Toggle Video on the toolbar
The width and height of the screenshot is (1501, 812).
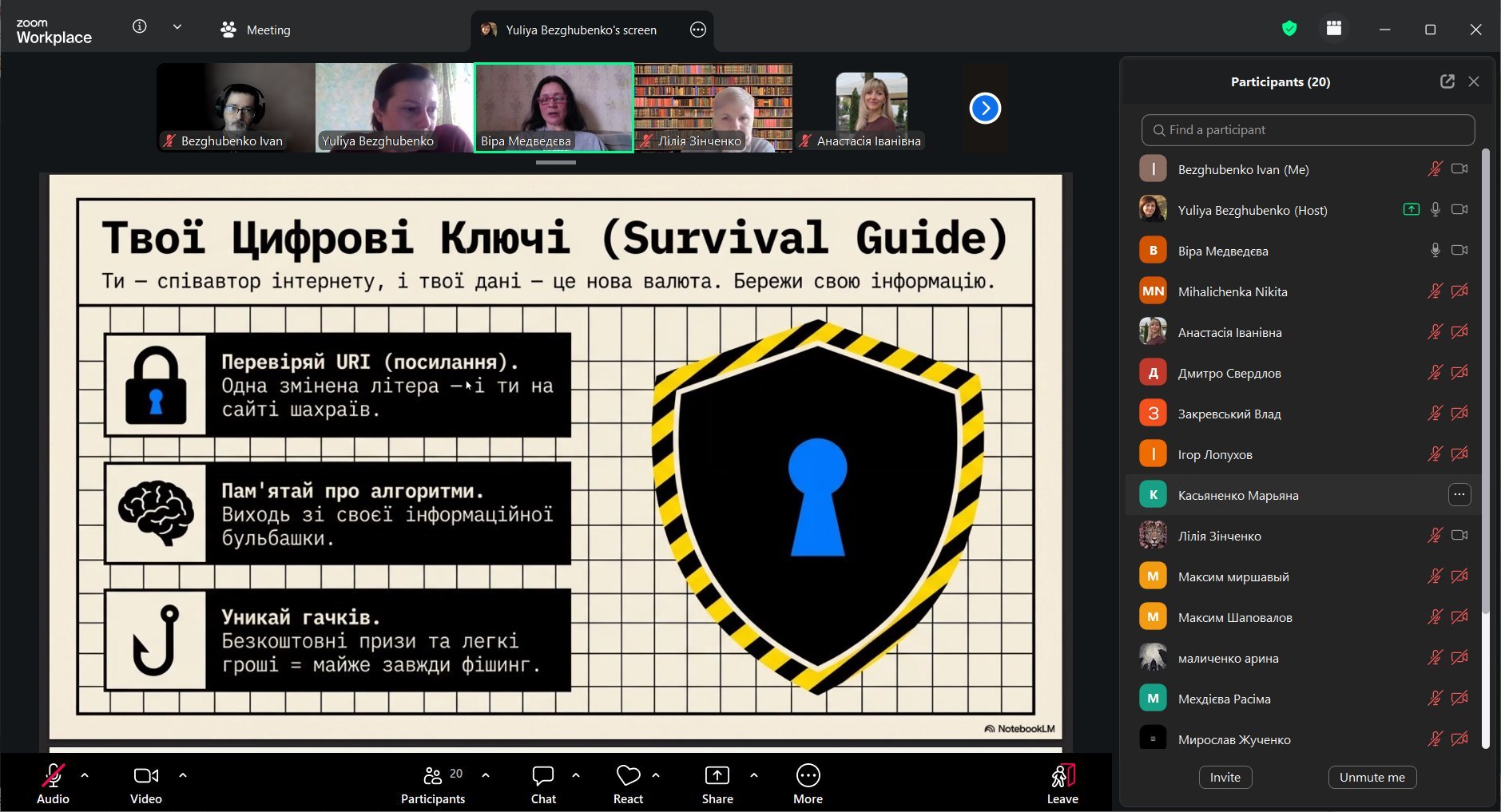pos(145,783)
